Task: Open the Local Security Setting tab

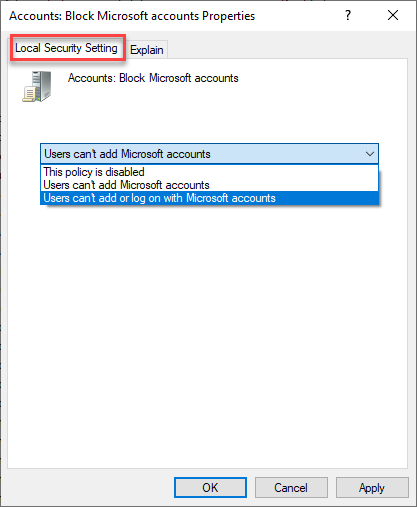Action: (x=66, y=48)
